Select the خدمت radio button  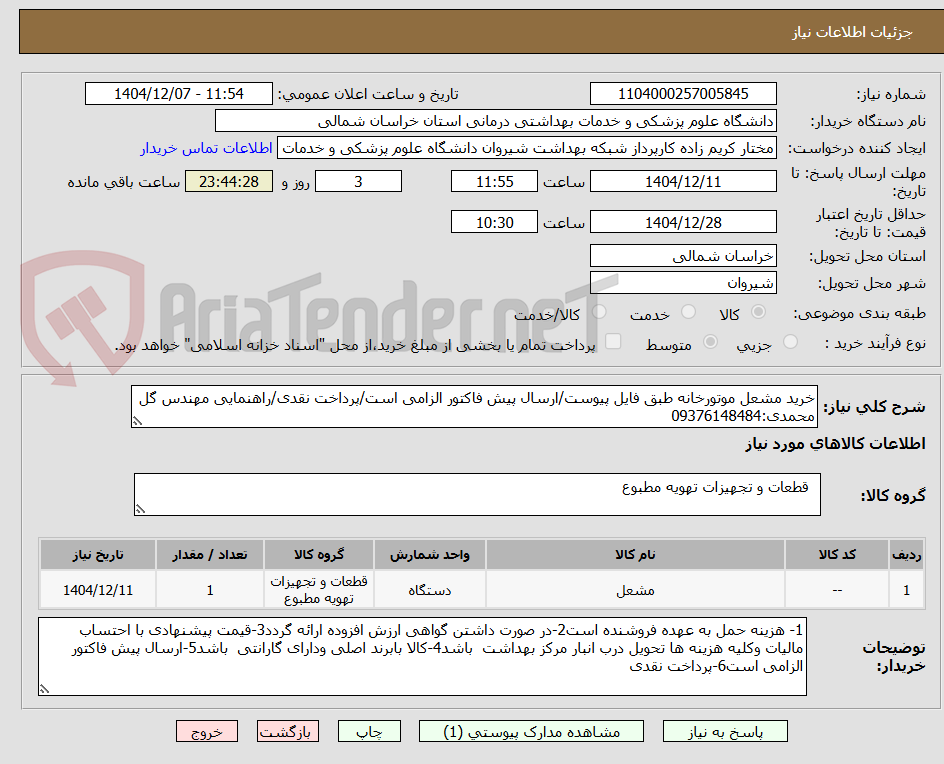(x=688, y=312)
